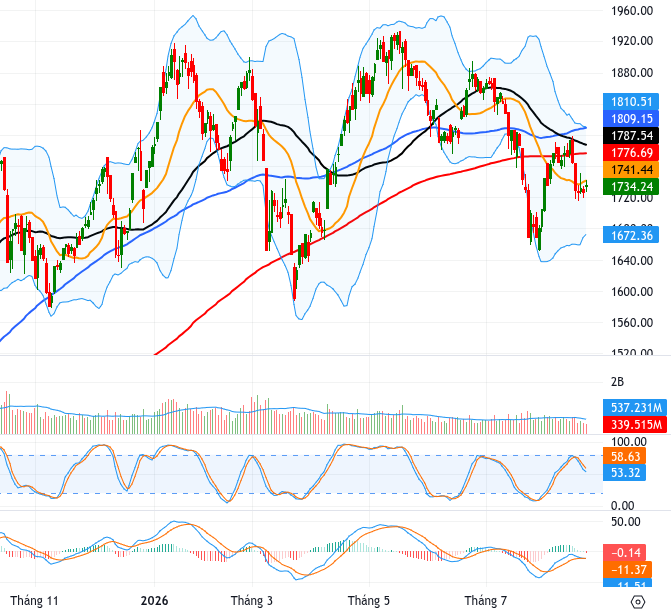The height and width of the screenshot is (612, 671).
Task: Select the 1810.51 upper band price label
Action: [x=631, y=102]
